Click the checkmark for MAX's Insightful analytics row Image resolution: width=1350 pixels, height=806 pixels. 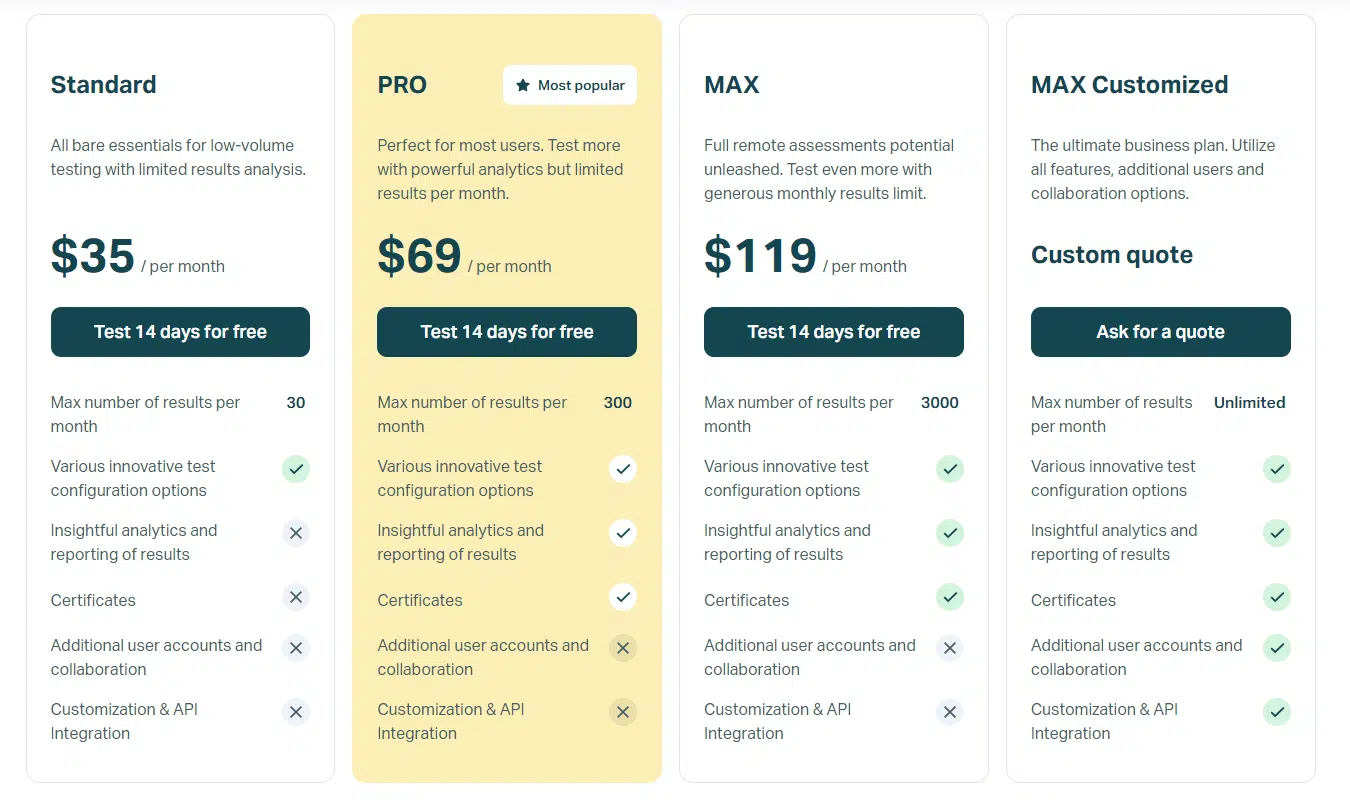click(950, 533)
